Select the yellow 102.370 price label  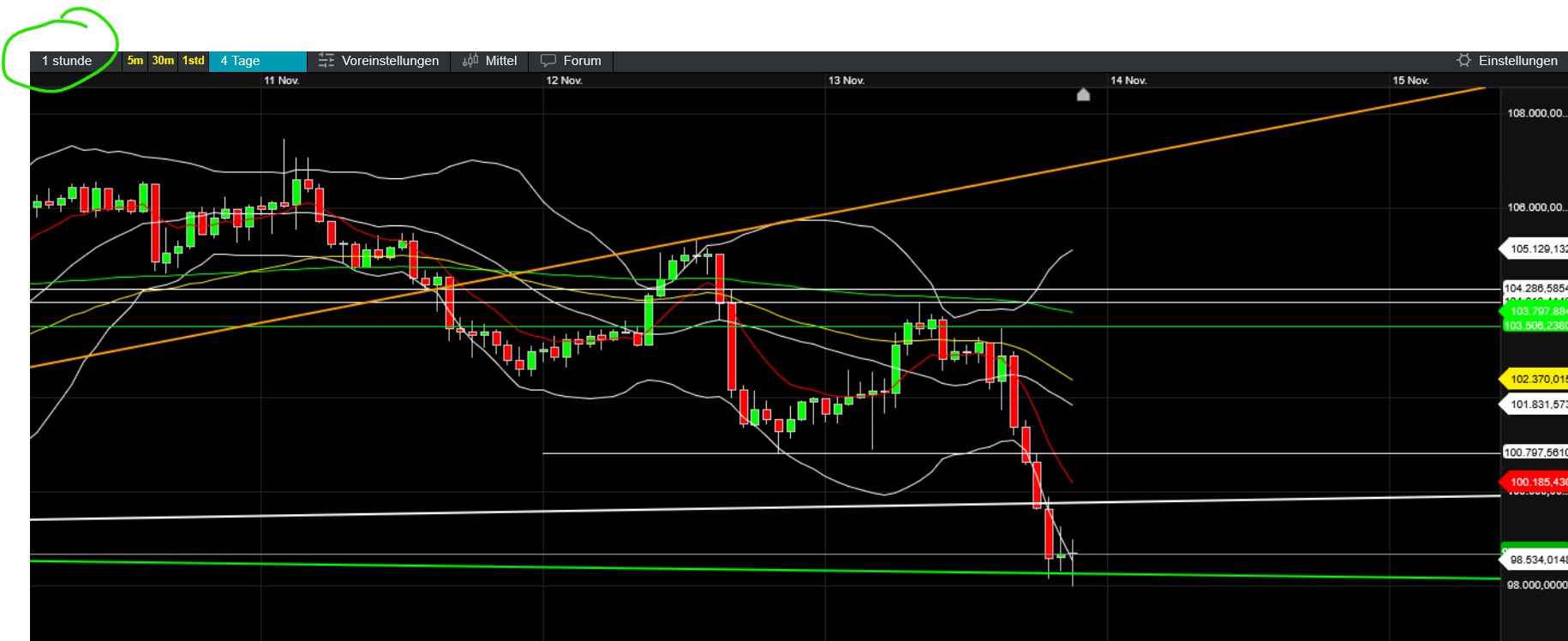coord(1535,379)
